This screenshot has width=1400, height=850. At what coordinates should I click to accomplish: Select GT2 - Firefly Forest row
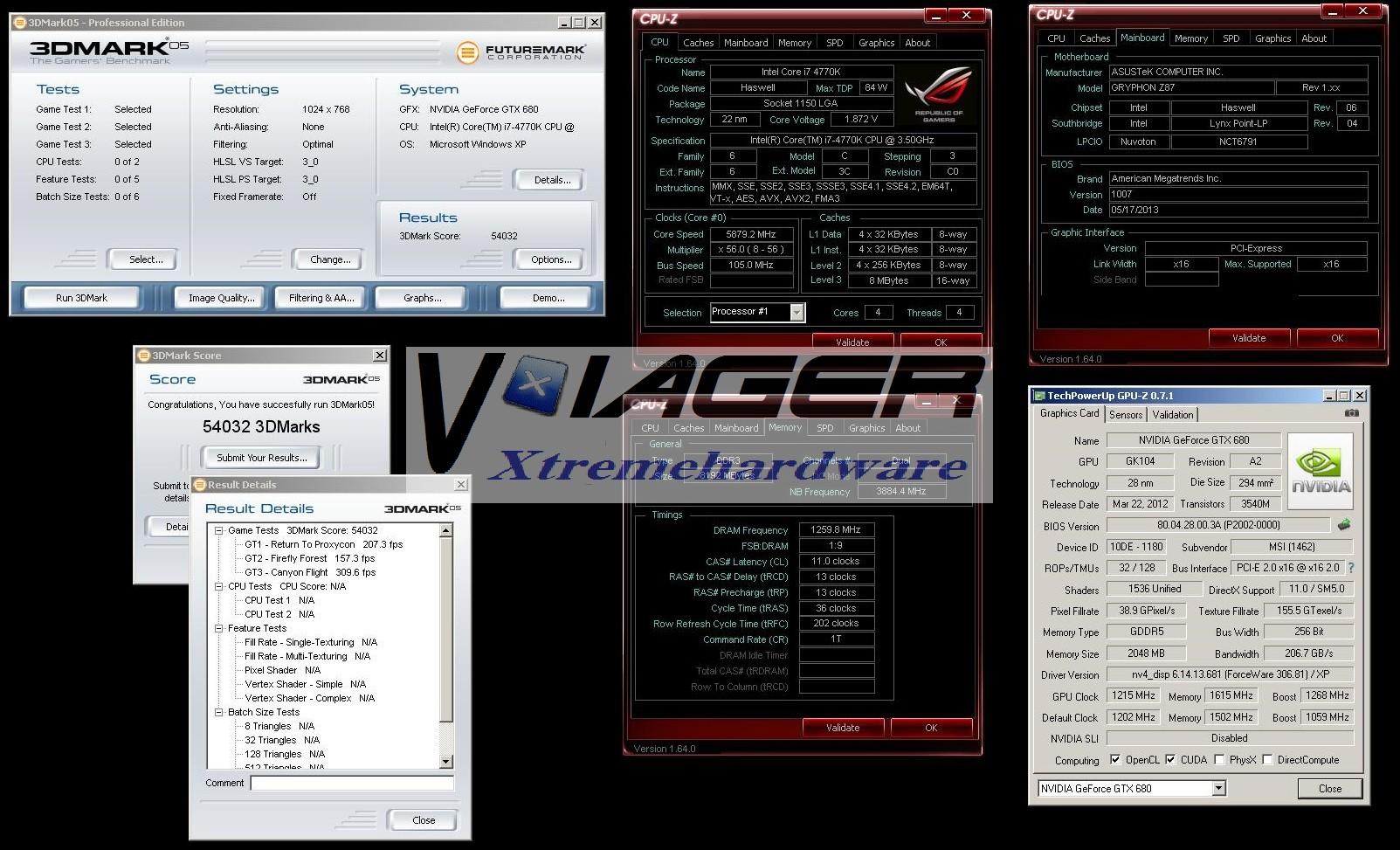click(x=309, y=558)
